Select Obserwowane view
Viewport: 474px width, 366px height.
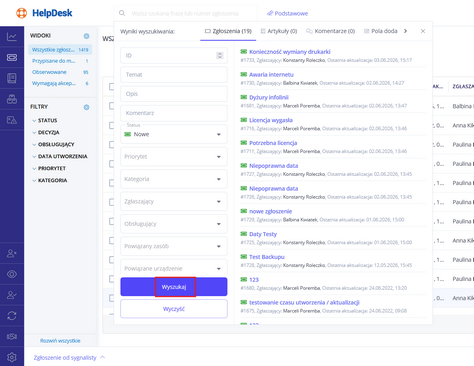[60, 72]
